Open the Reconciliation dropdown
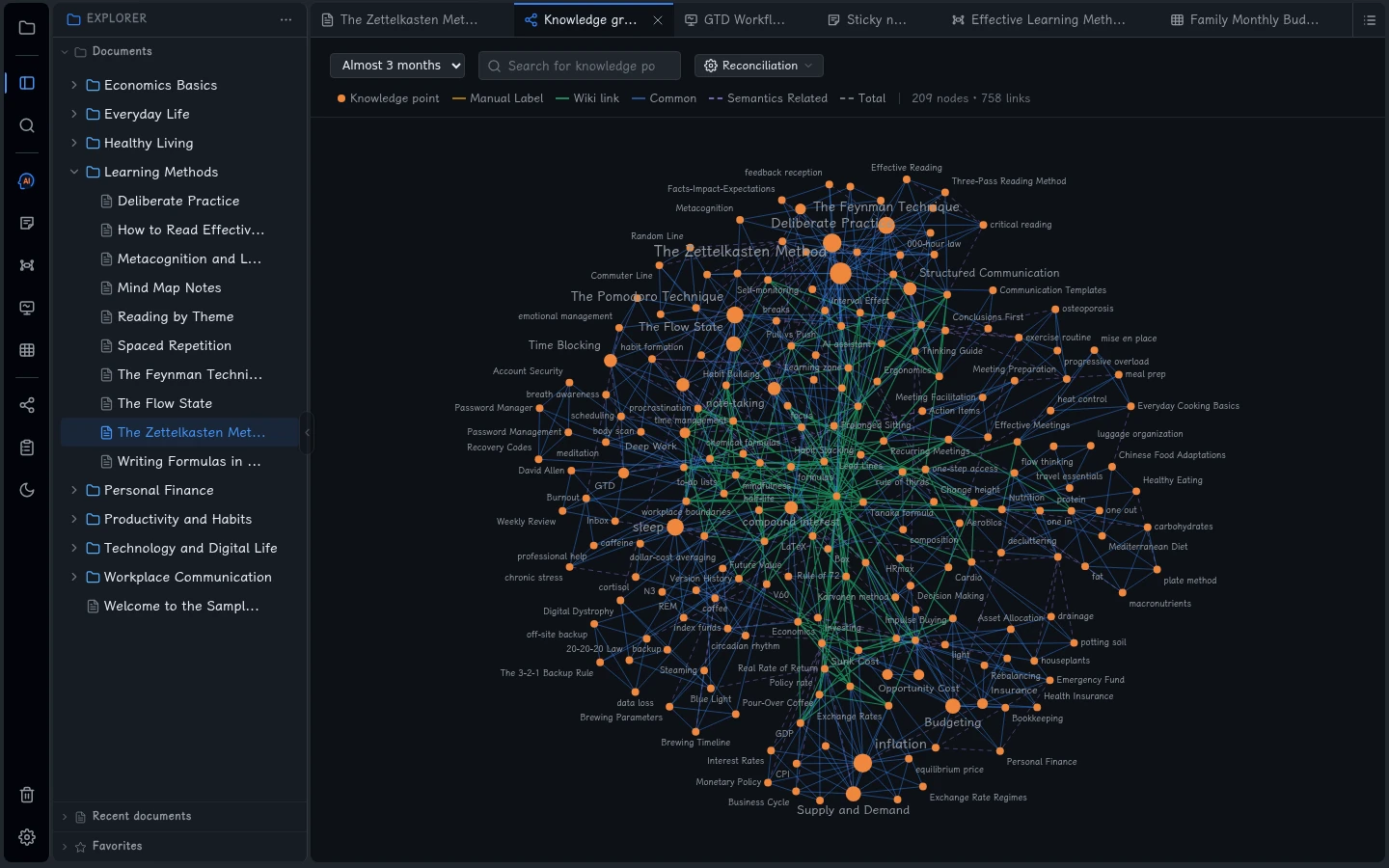The width and height of the screenshot is (1389, 868). coord(759,66)
